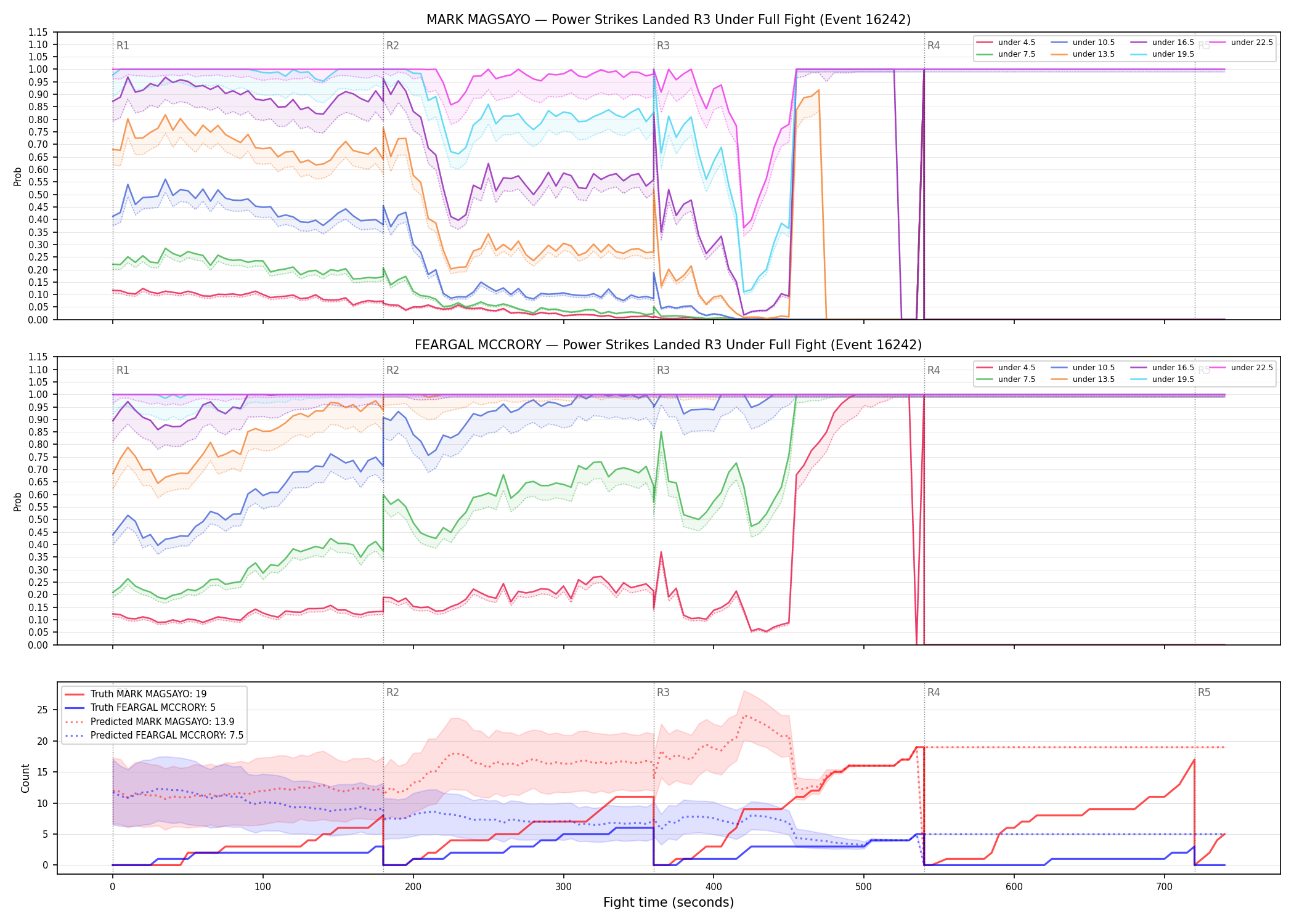Click the R4 round label in the Count chart
This screenshot has width=1294, height=924.
click(934, 692)
